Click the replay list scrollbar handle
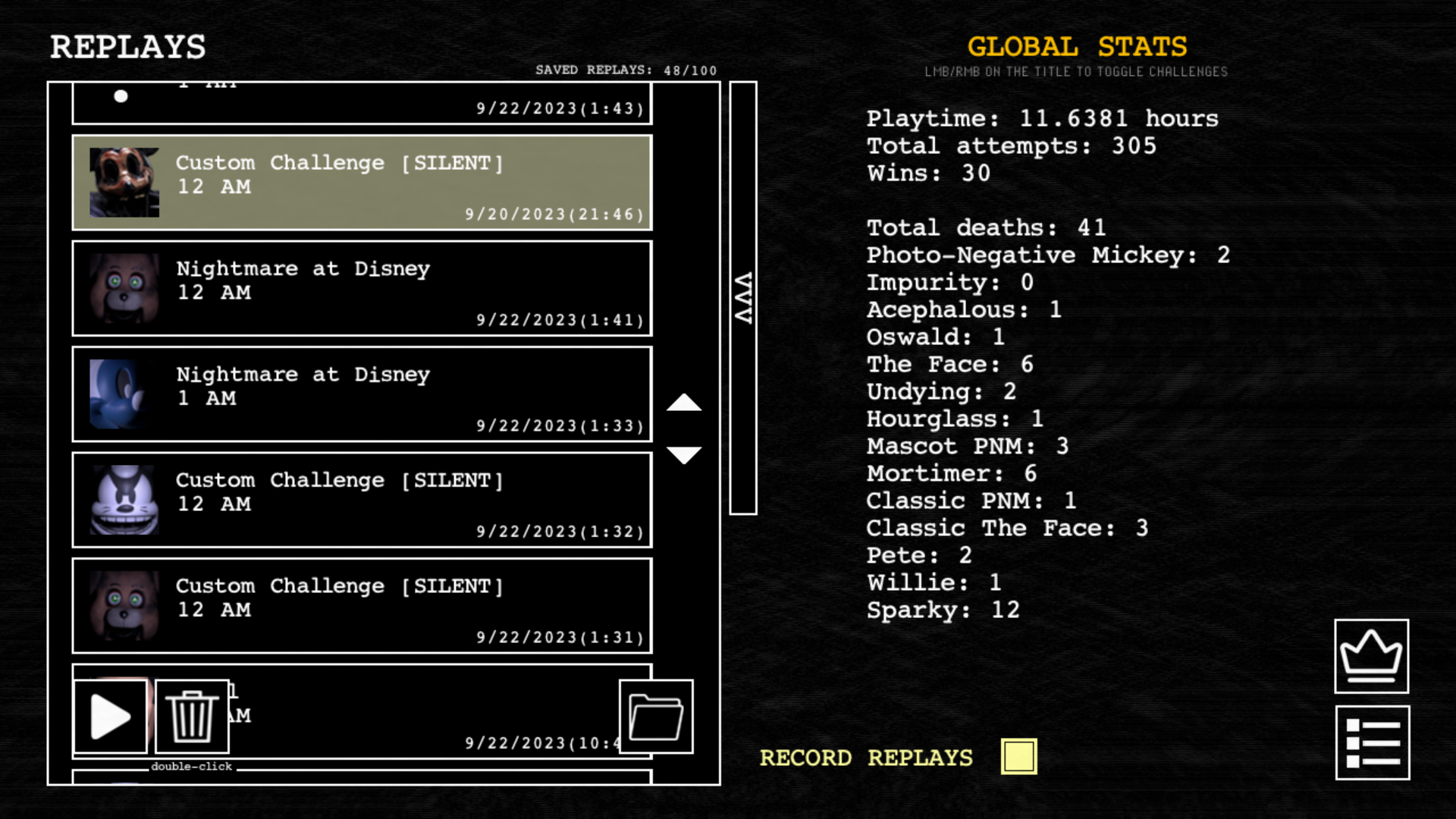Screen dimensions: 1456x819 point(743,298)
